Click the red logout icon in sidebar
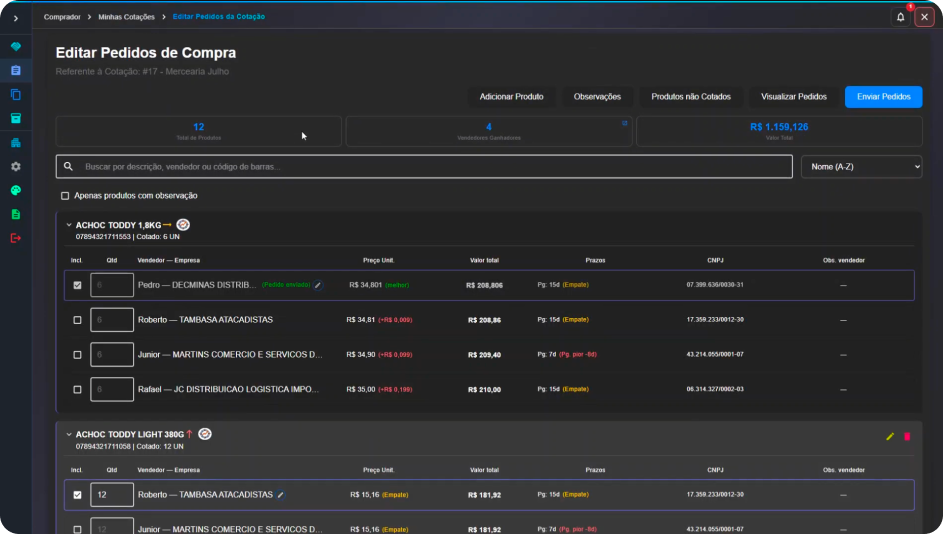 [x=16, y=238]
